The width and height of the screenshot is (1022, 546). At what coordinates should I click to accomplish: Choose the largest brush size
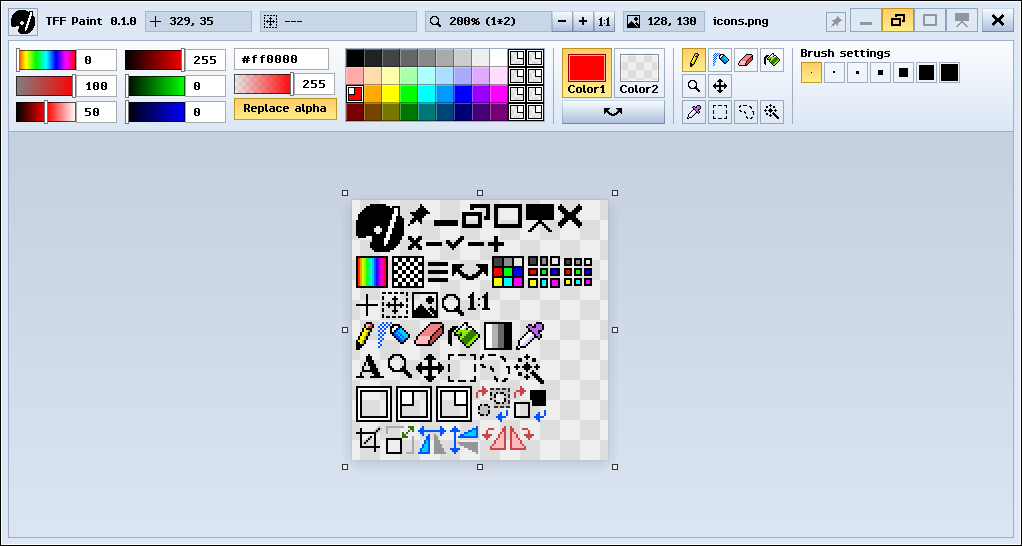click(949, 73)
